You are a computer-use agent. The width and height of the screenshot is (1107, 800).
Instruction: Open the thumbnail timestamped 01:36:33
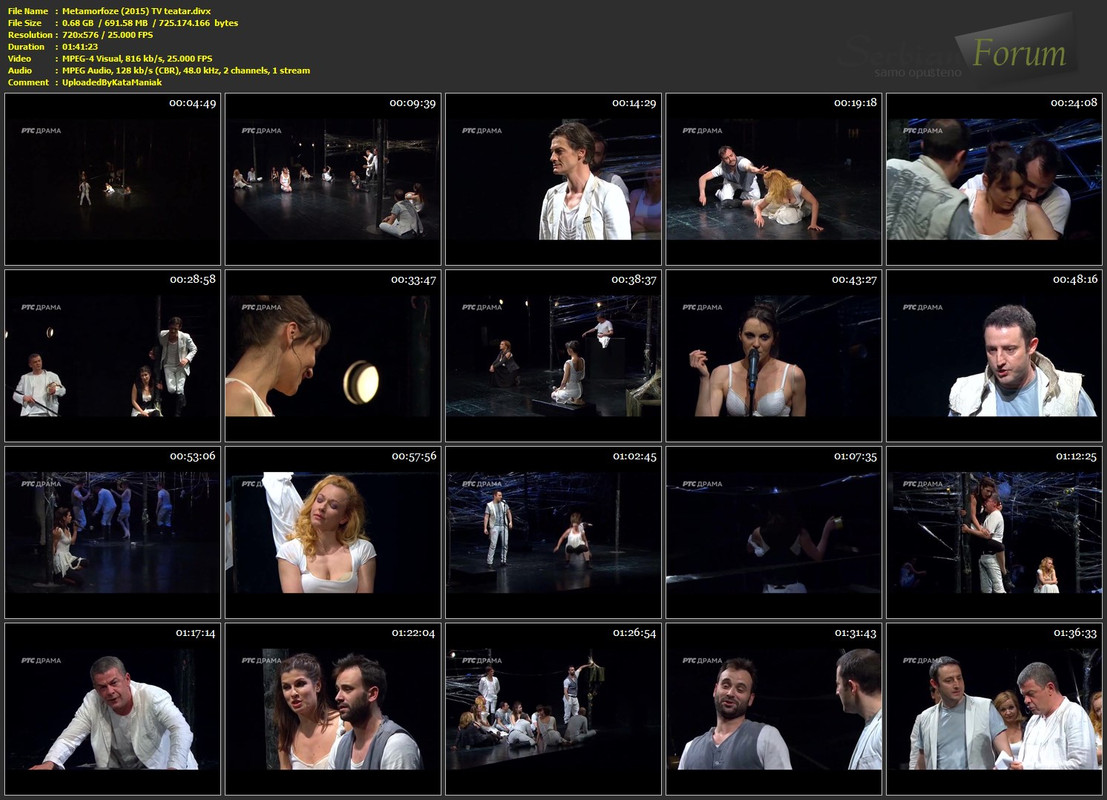coord(994,709)
